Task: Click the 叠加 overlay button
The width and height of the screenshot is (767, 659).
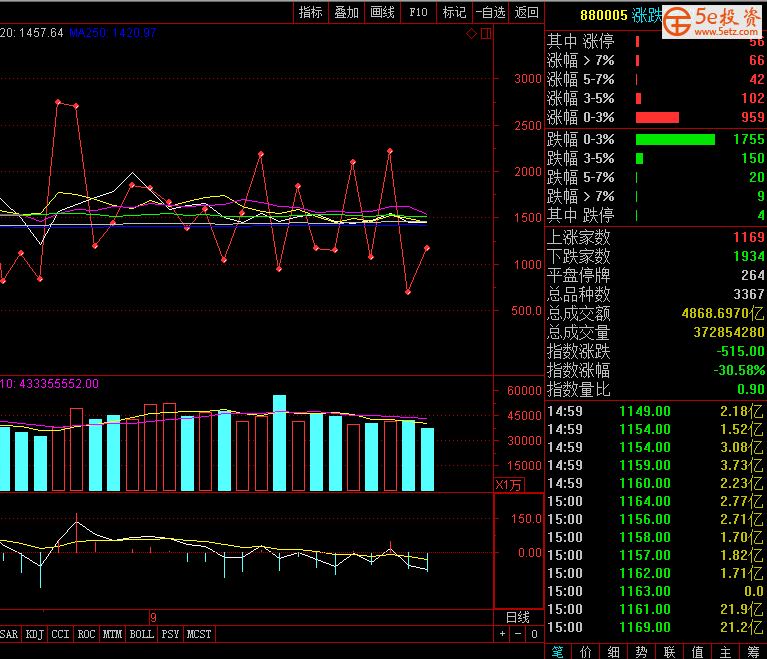Action: coord(346,12)
